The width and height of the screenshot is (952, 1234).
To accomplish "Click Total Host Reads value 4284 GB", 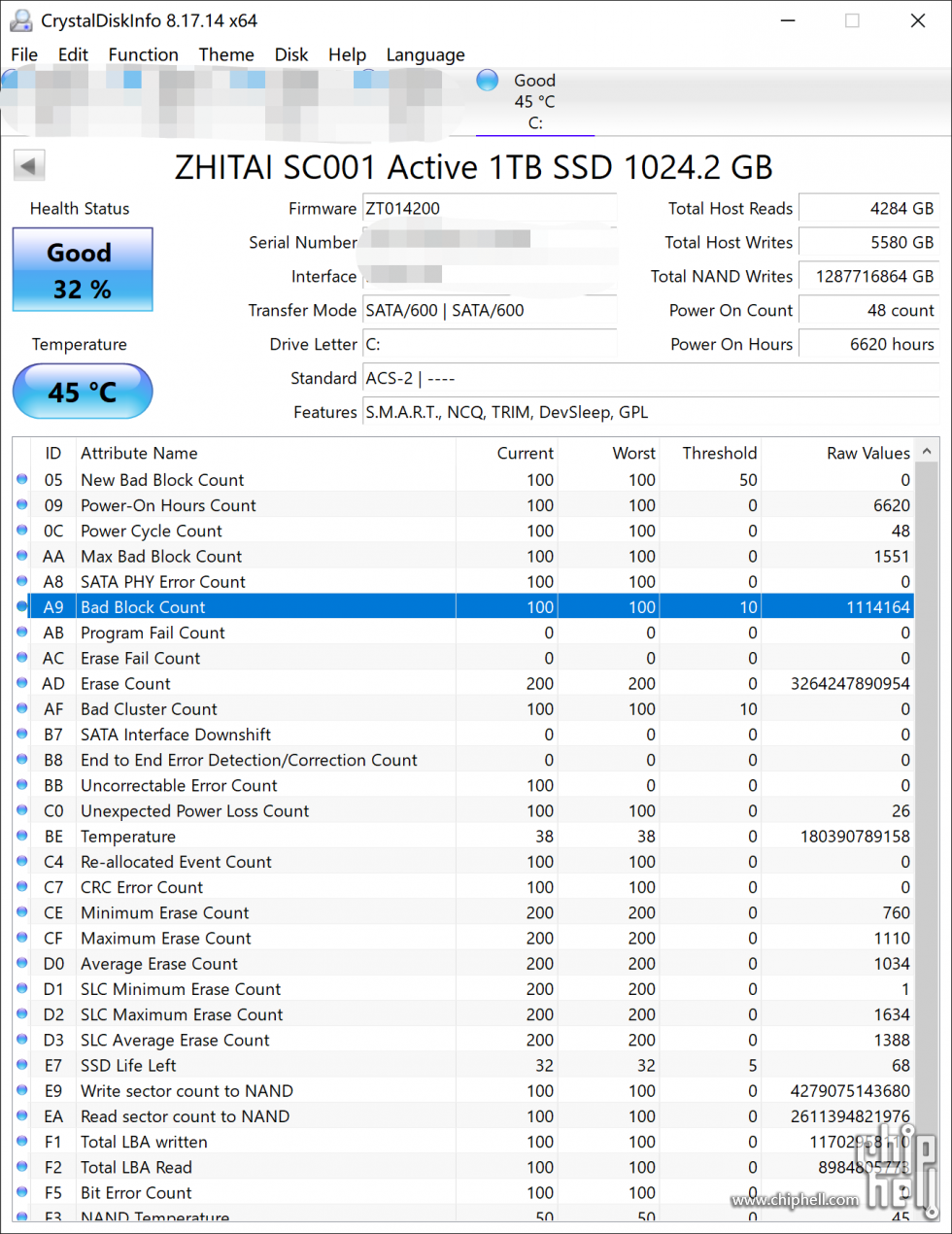I will (x=868, y=208).
